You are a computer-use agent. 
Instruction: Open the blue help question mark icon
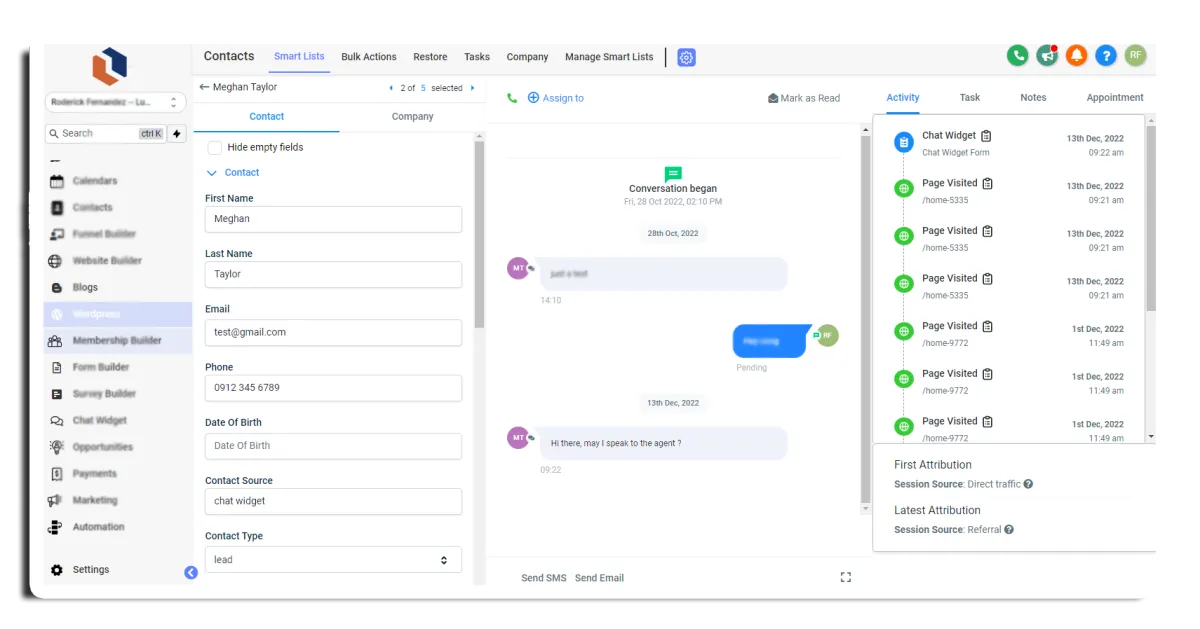click(1105, 56)
